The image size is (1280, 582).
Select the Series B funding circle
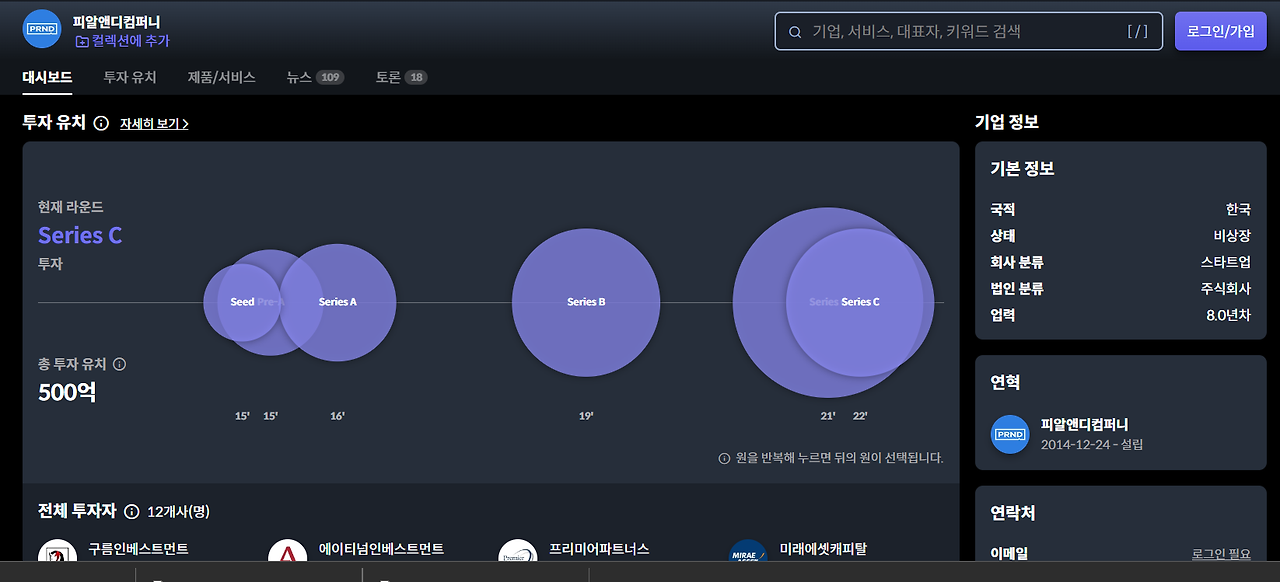point(586,301)
